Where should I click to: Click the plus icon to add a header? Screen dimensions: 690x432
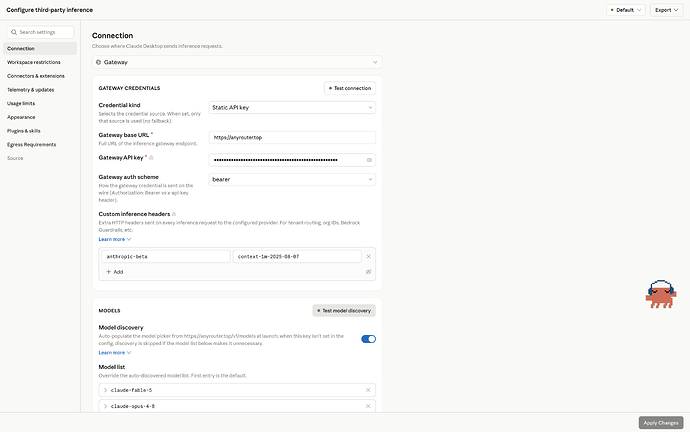click(x=108, y=272)
